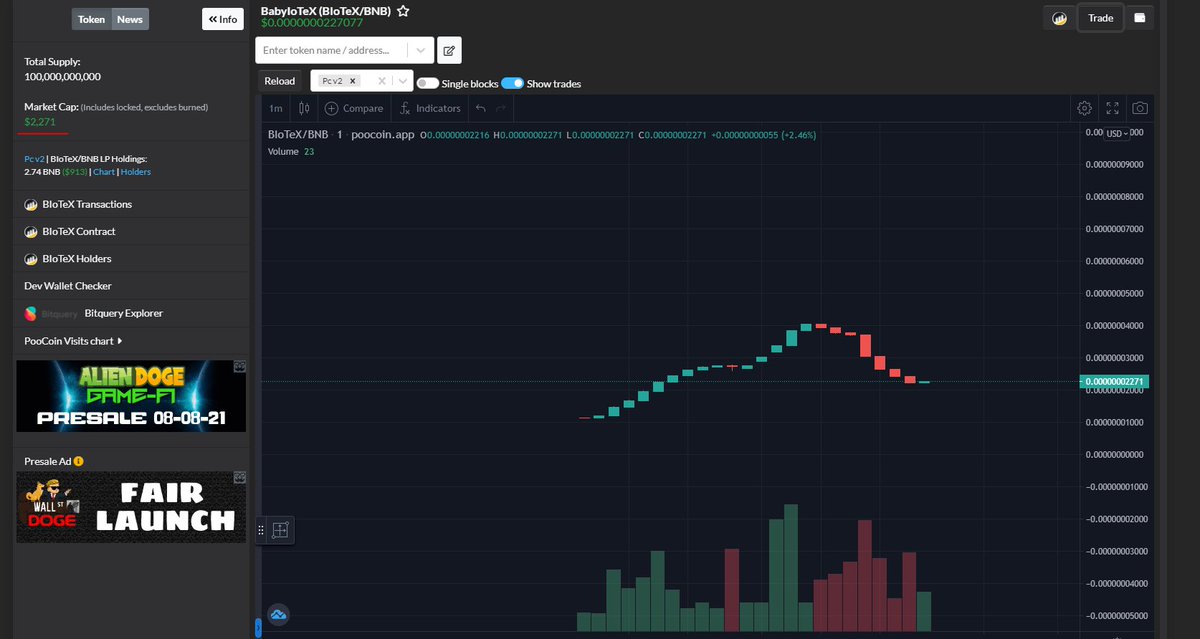Switch to the Token tab
Viewport: 1200px width, 639px height.
tap(91, 19)
